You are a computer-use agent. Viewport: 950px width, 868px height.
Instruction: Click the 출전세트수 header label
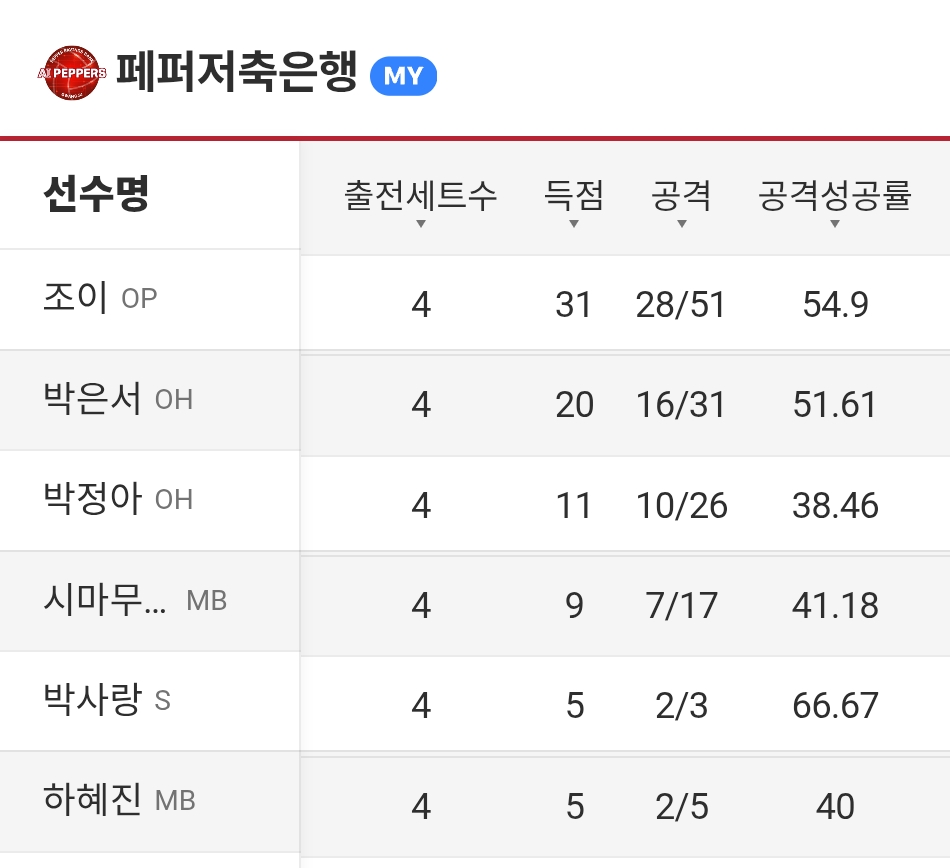click(x=421, y=195)
